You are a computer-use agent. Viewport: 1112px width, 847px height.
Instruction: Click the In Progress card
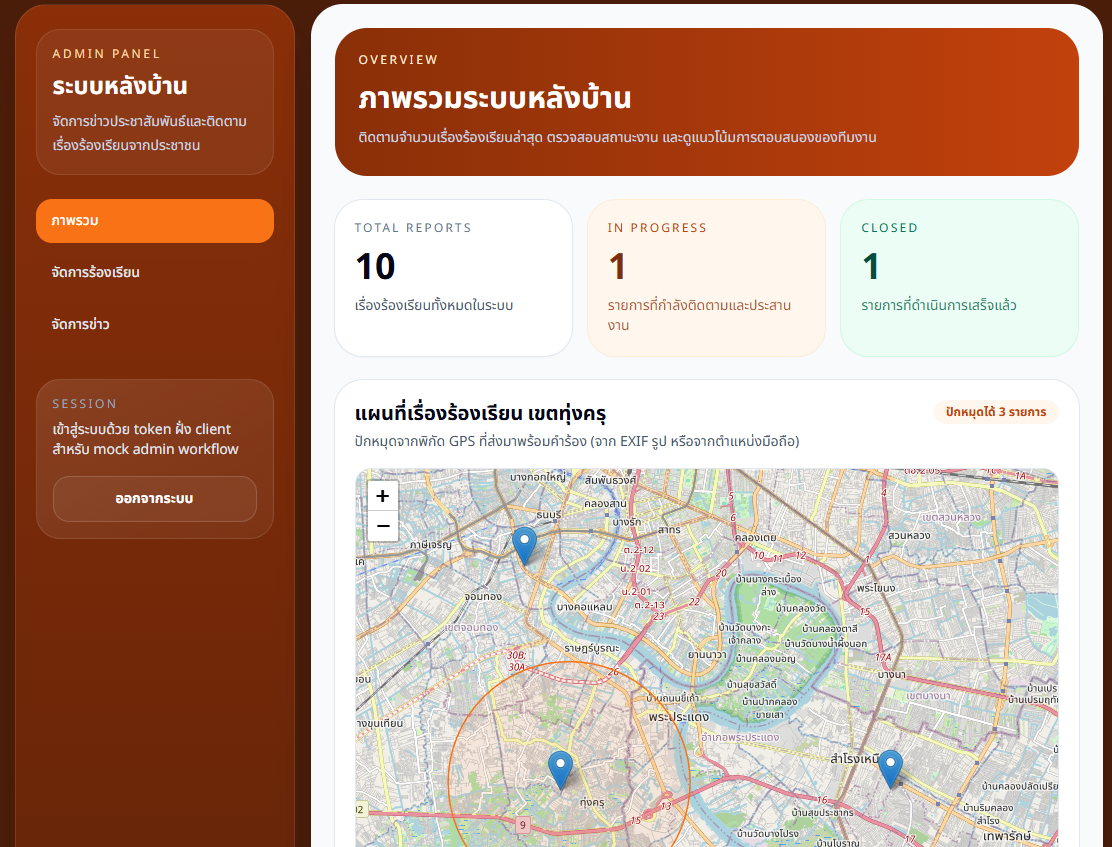(x=706, y=278)
